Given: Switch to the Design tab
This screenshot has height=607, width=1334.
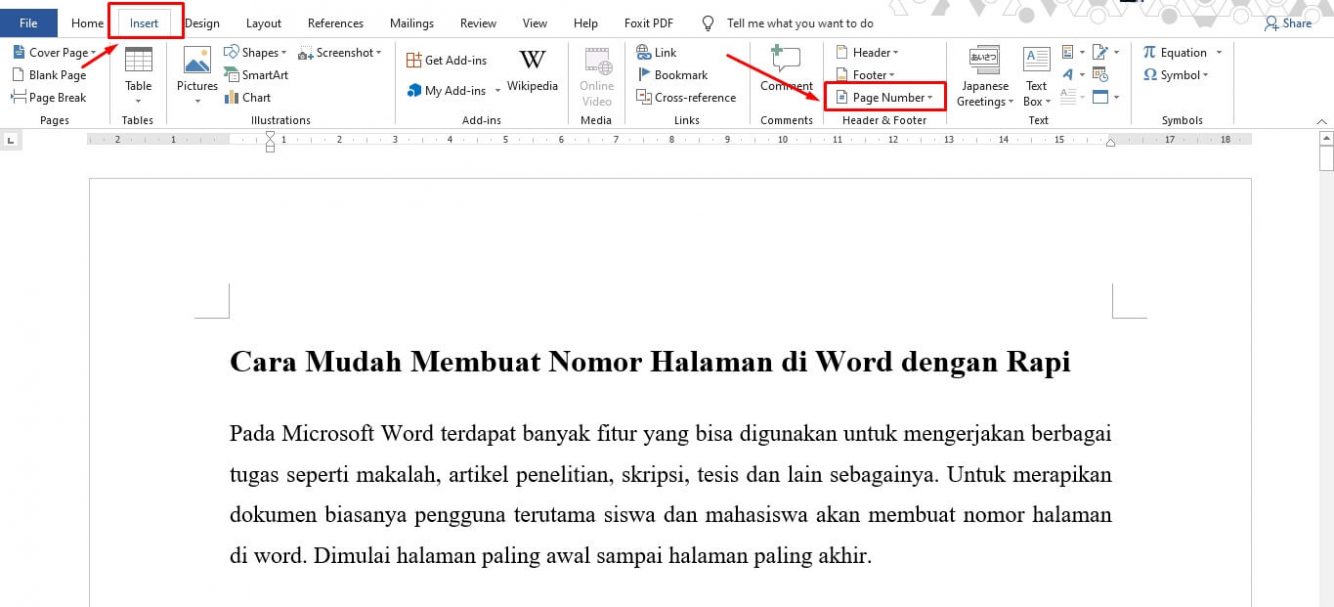Looking at the screenshot, I should click(x=203, y=23).
